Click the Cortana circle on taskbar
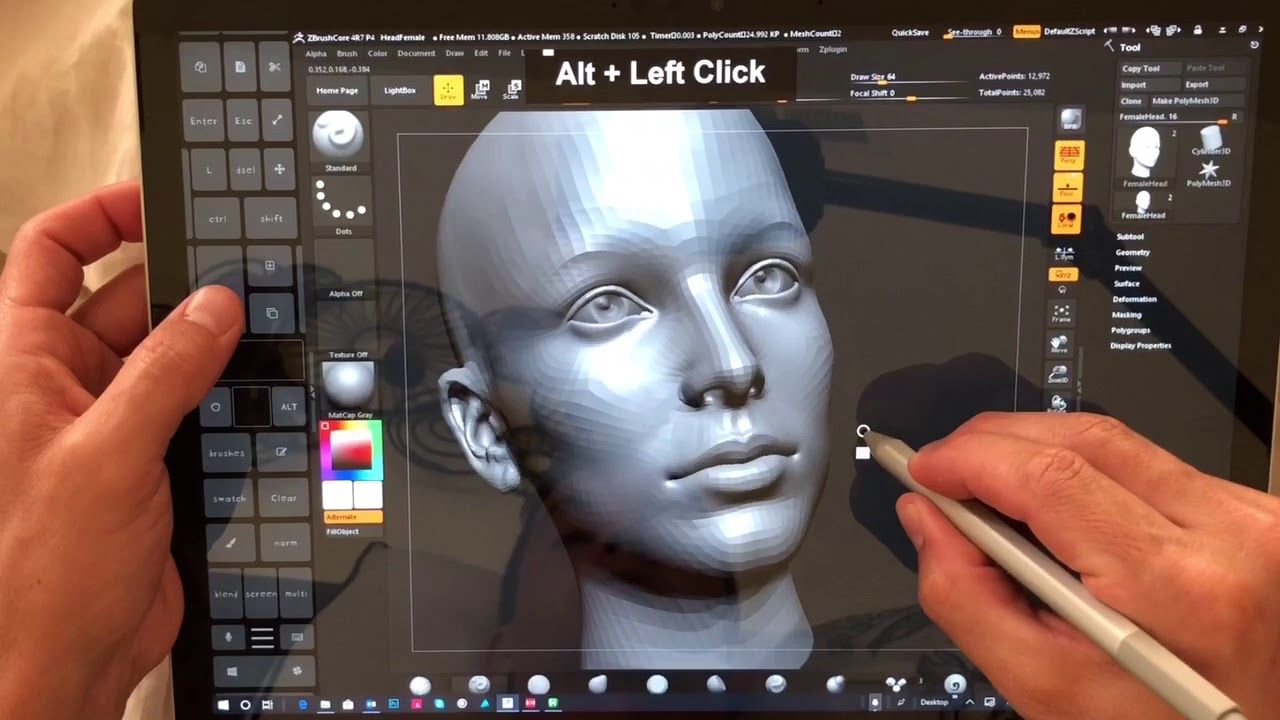 tap(245, 704)
